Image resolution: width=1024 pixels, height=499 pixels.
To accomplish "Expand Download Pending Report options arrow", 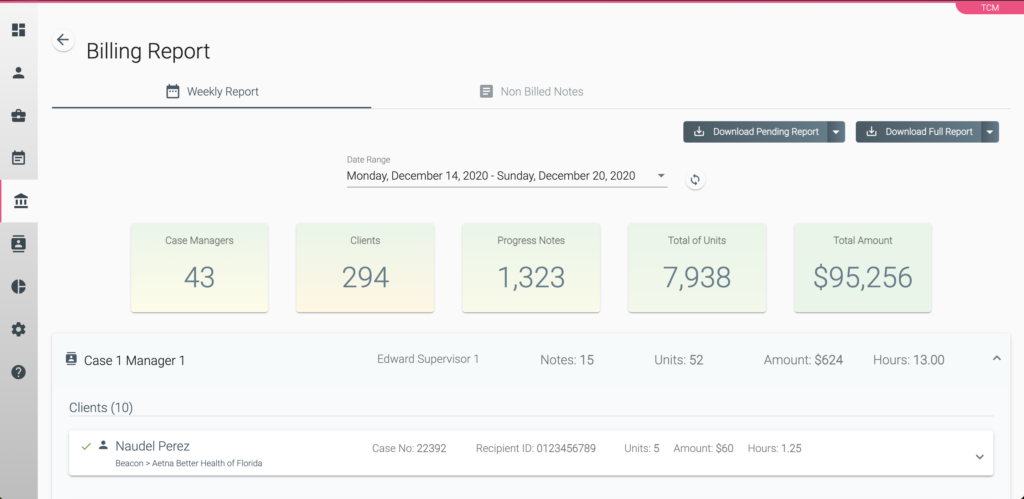I will pos(836,132).
